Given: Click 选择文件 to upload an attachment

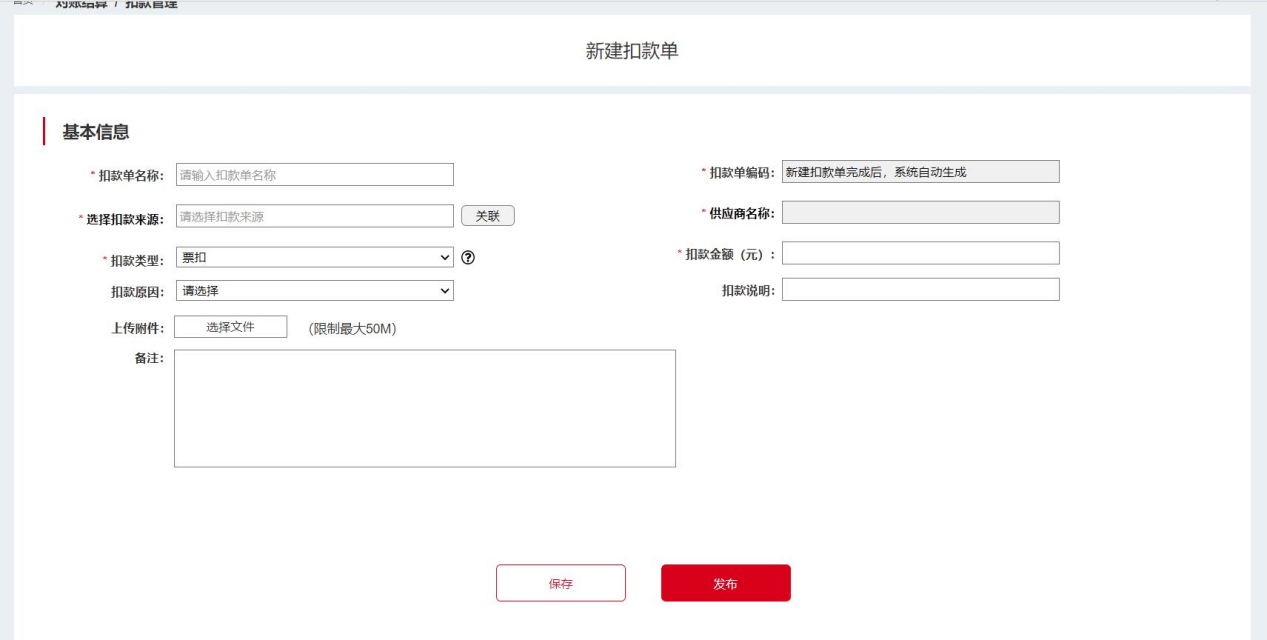Looking at the screenshot, I should click(231, 327).
